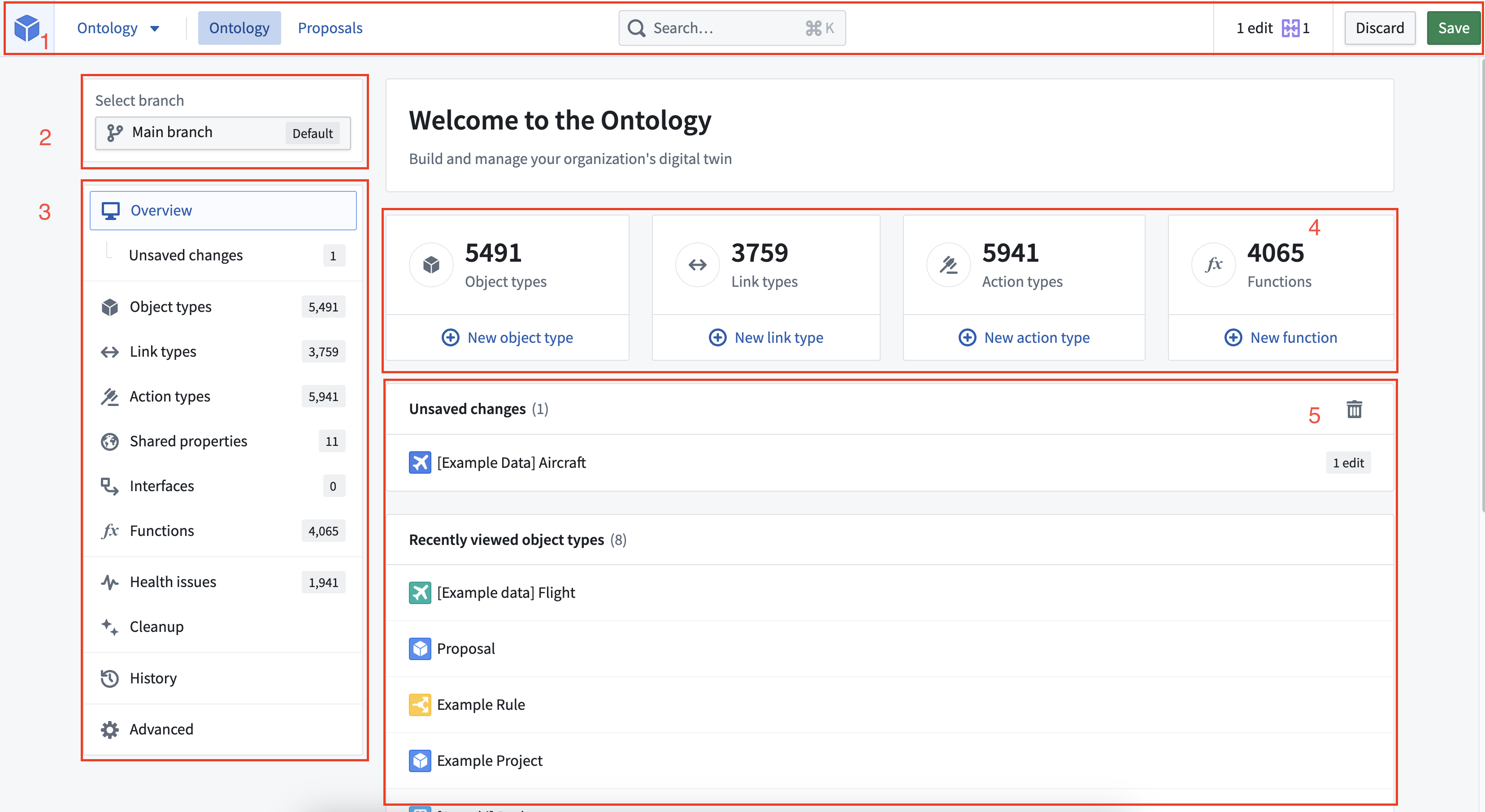Click the Advanced gear icon
The image size is (1485, 812).
[109, 729]
